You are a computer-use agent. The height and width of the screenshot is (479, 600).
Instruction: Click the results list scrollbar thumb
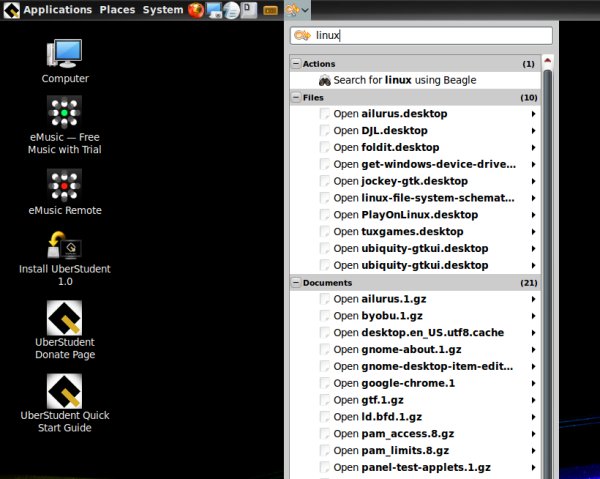click(x=548, y=274)
